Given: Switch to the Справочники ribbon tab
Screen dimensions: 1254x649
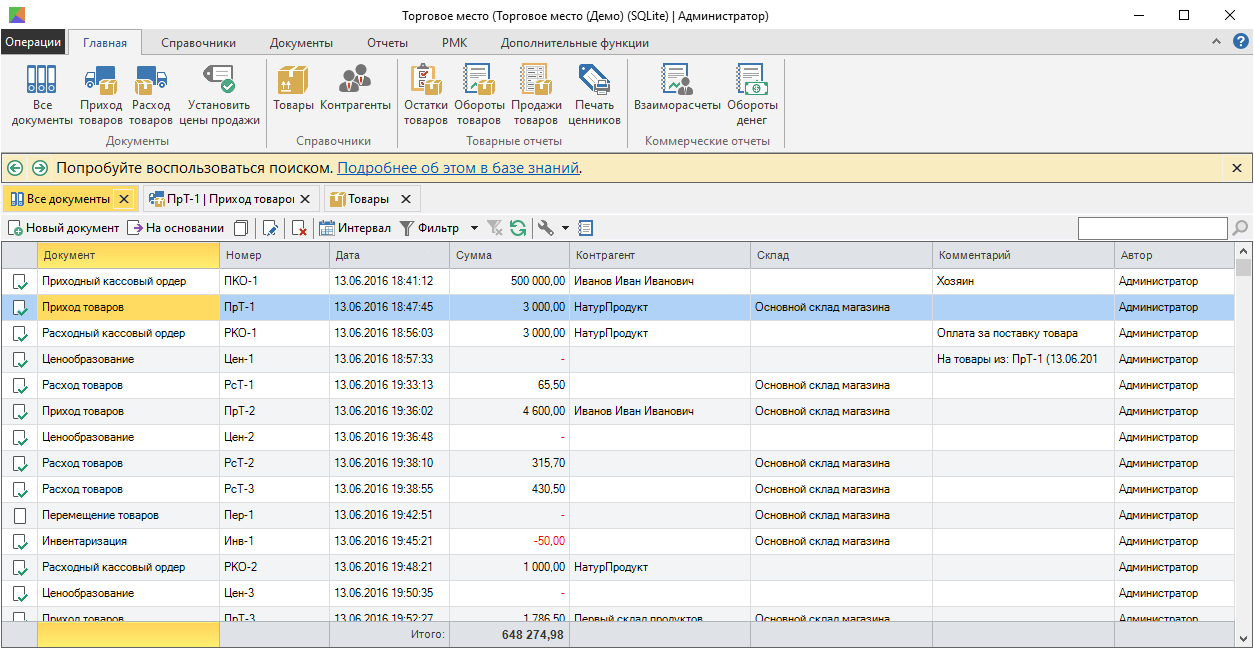Looking at the screenshot, I should pyautogui.click(x=198, y=43).
